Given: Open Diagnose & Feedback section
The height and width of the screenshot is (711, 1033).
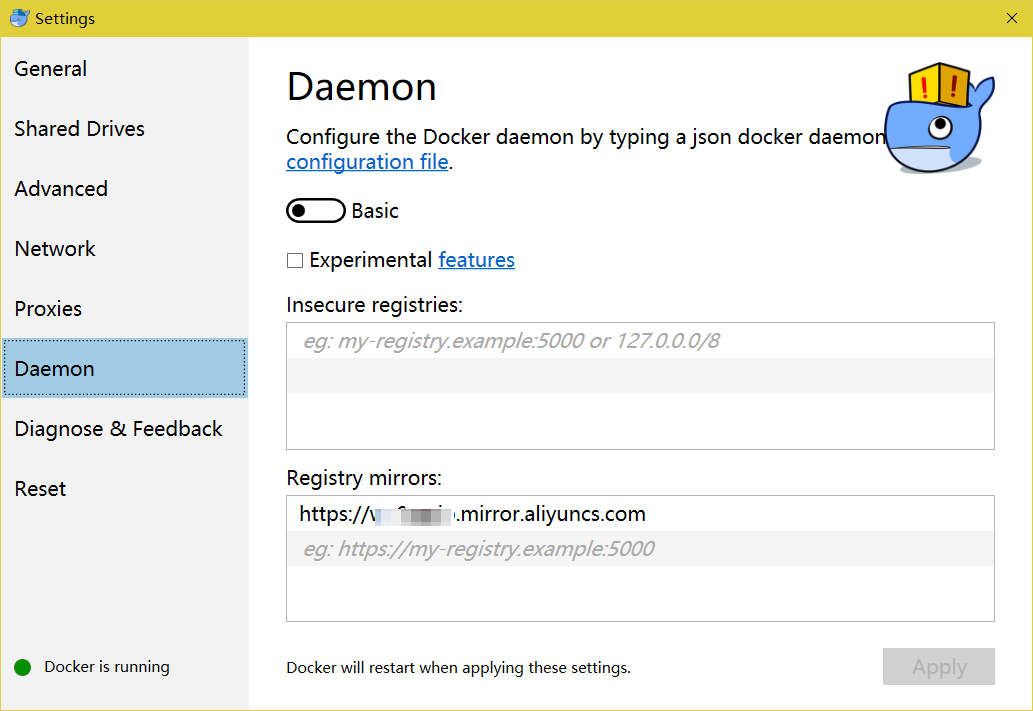Looking at the screenshot, I should click(125, 428).
